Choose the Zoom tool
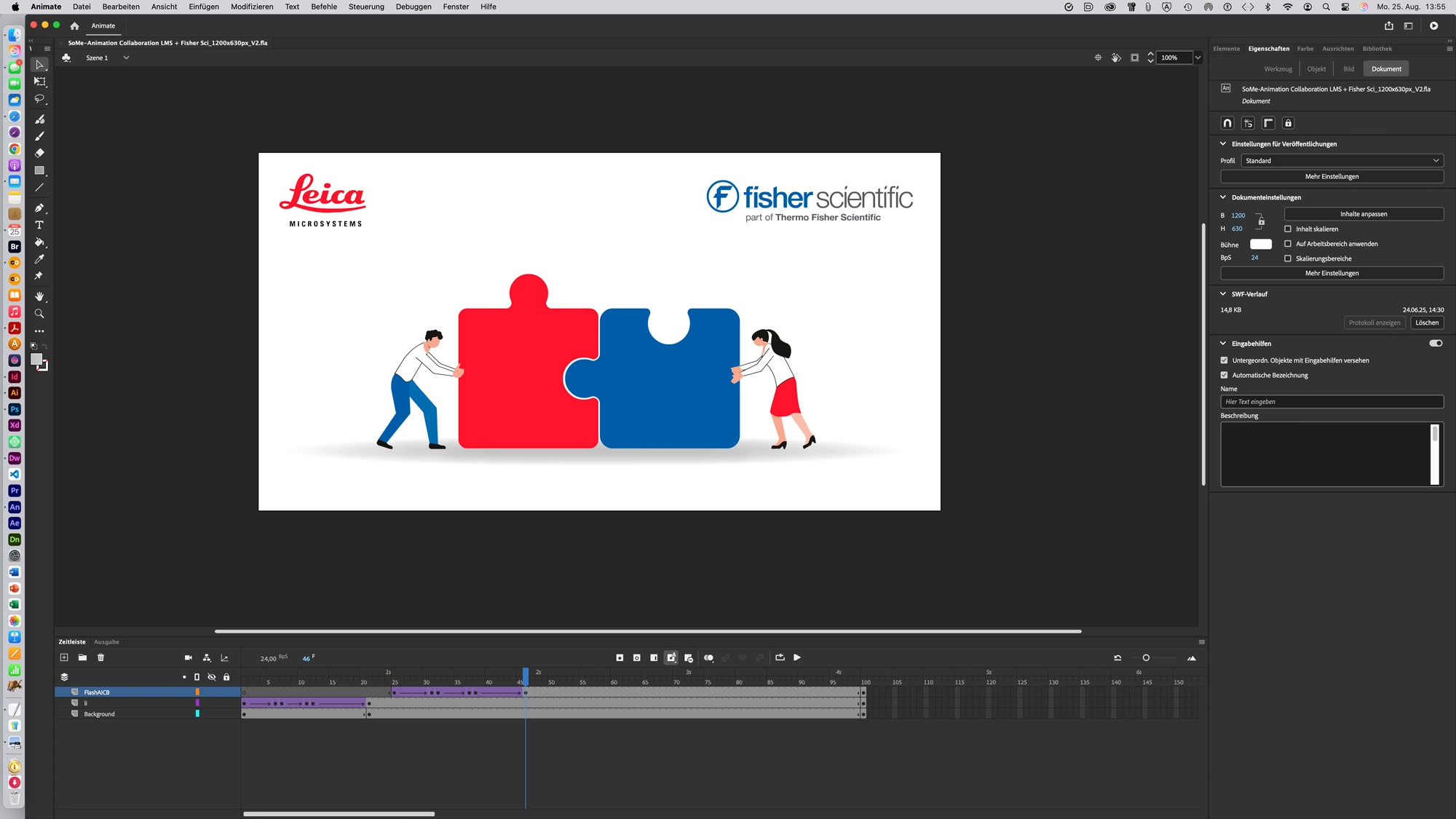The image size is (1456, 819). [x=40, y=313]
